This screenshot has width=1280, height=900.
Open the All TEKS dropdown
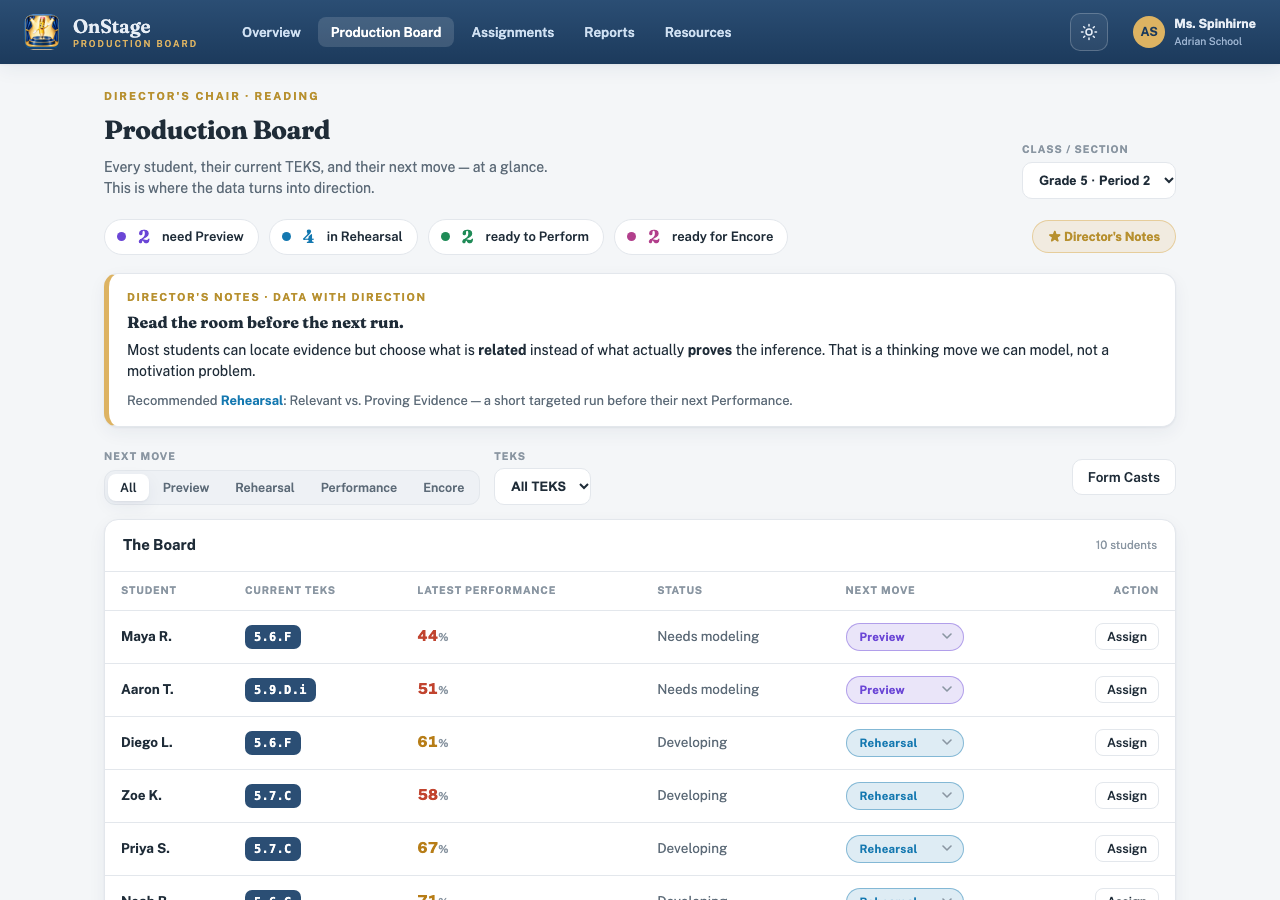pos(542,487)
